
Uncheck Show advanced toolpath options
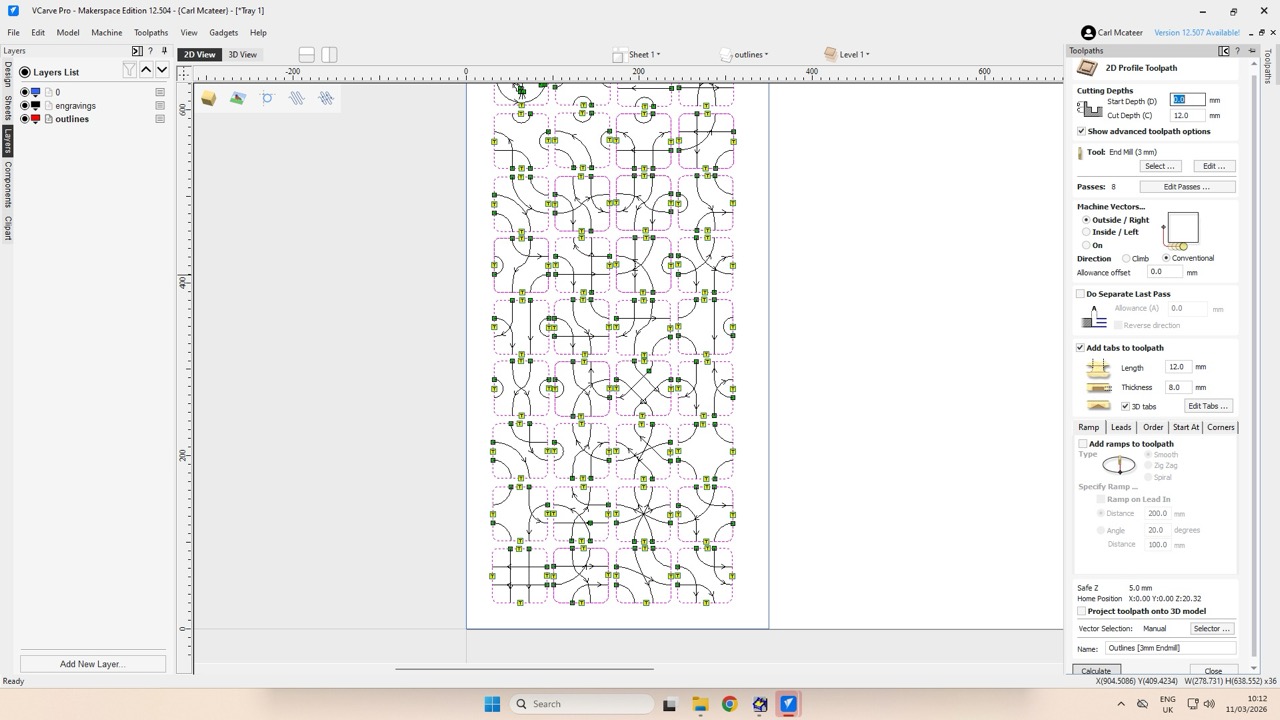coord(1081,131)
